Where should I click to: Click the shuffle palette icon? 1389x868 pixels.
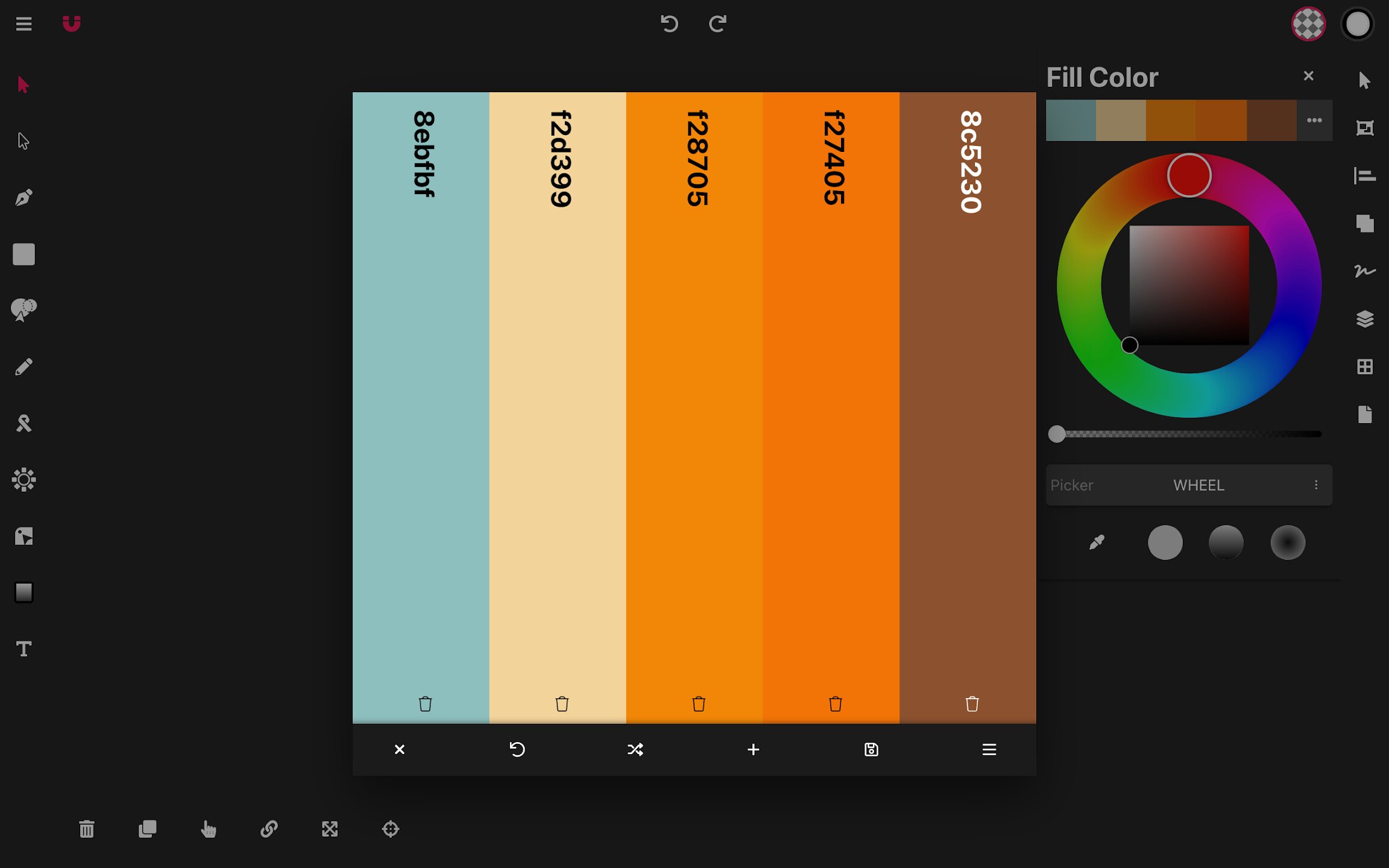click(635, 749)
